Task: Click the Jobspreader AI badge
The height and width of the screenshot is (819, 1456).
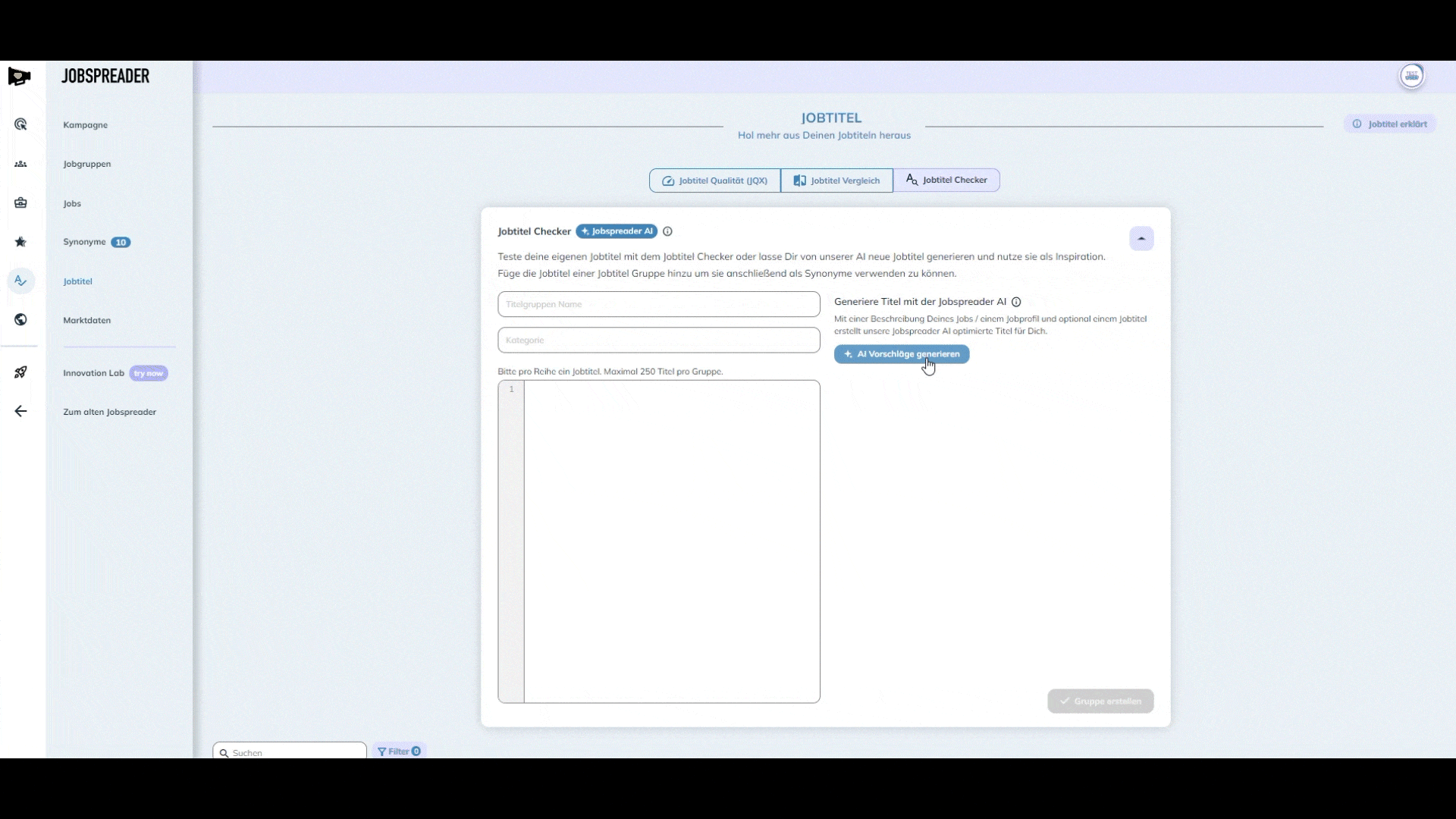Action: (617, 231)
